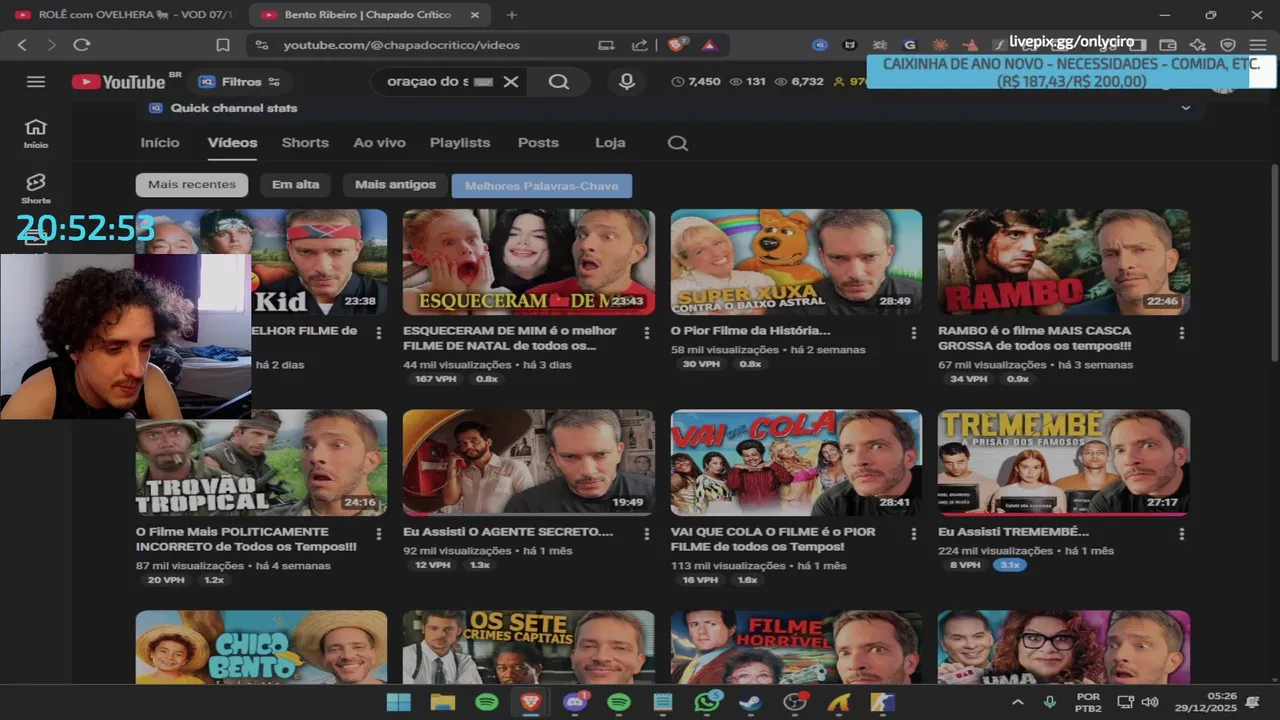Open the Ao vivo tab

(379, 143)
